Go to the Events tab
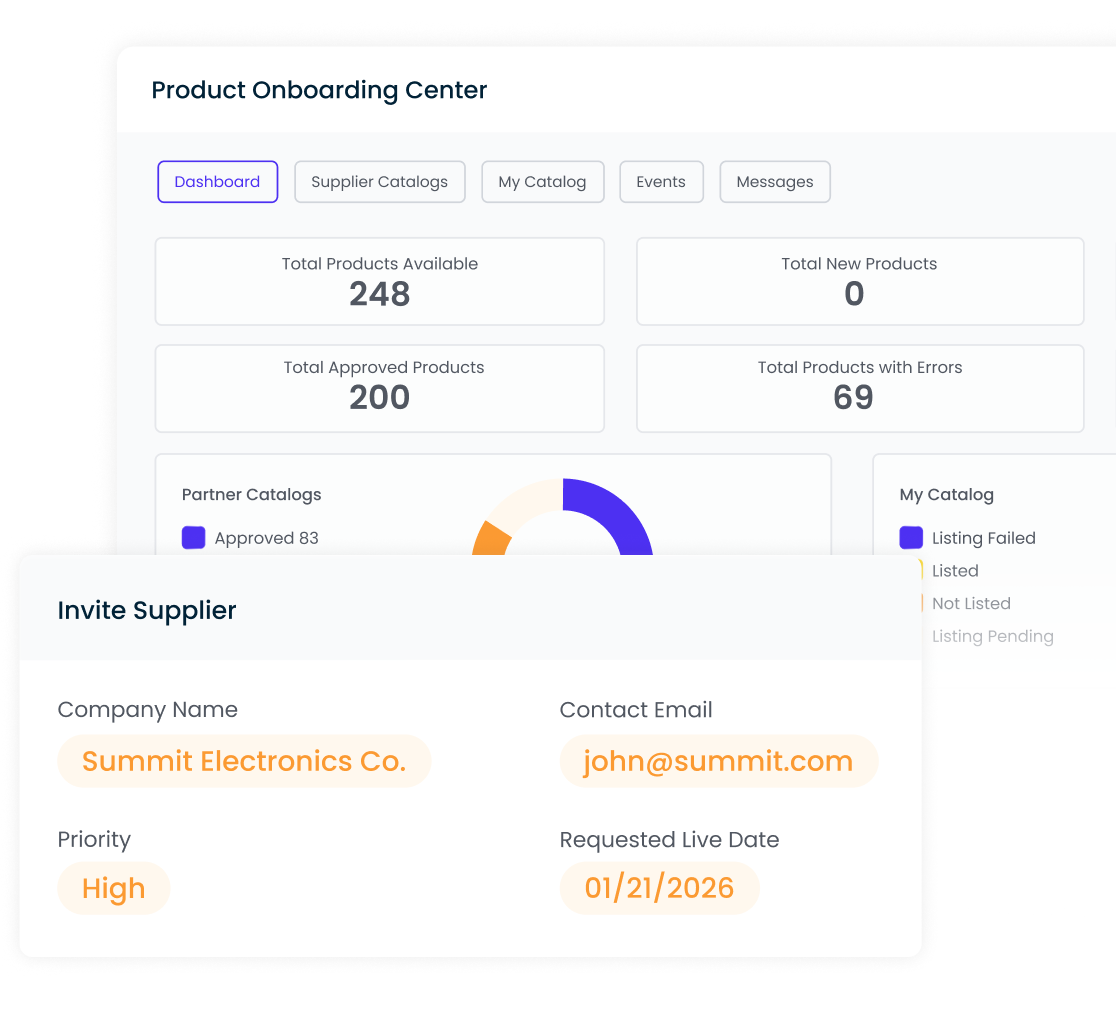This screenshot has width=1116, height=1013. 661,182
